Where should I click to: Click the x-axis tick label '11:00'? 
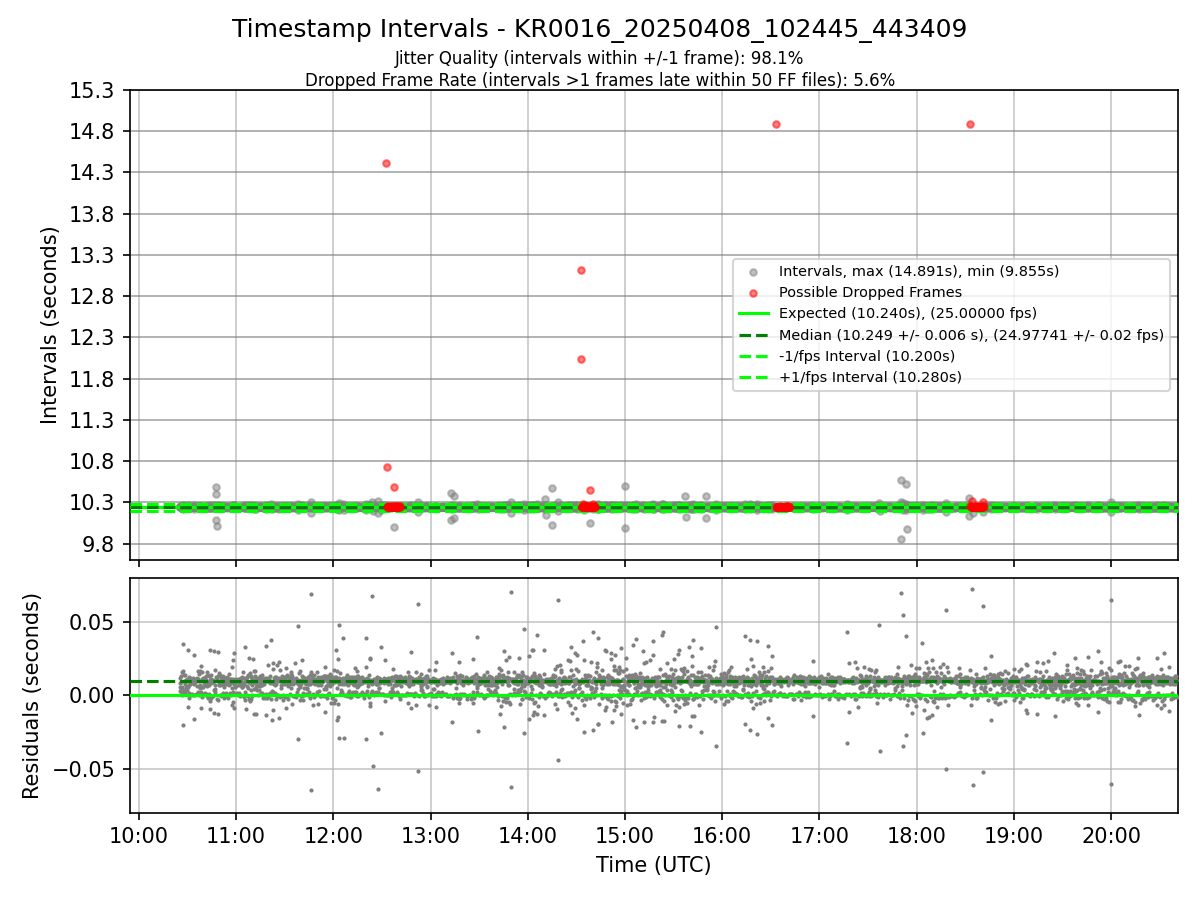tap(236, 835)
